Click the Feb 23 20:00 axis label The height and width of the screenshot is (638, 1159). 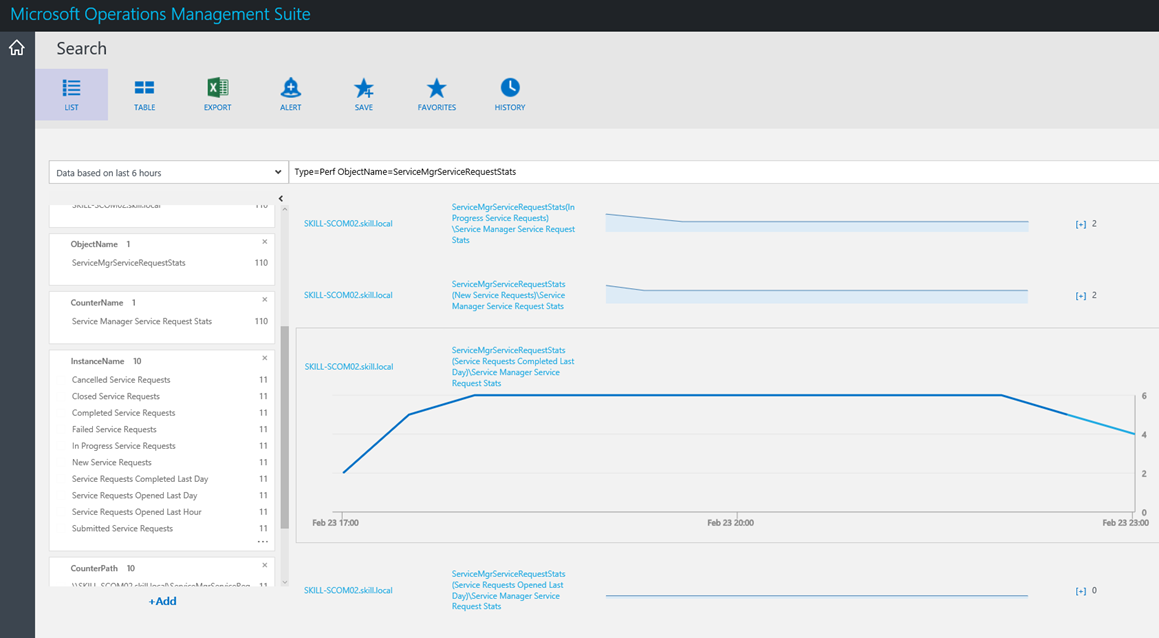pyautogui.click(x=730, y=523)
